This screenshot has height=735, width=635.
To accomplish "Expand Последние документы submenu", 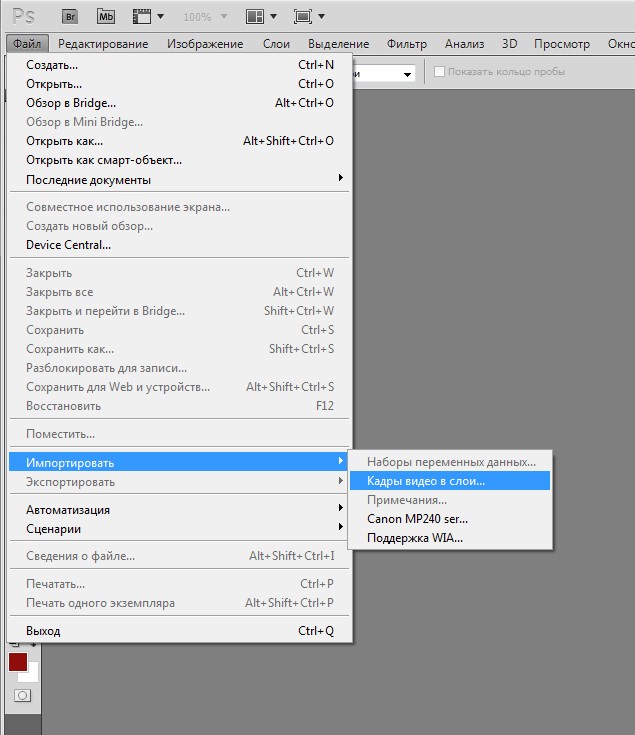I will point(341,178).
